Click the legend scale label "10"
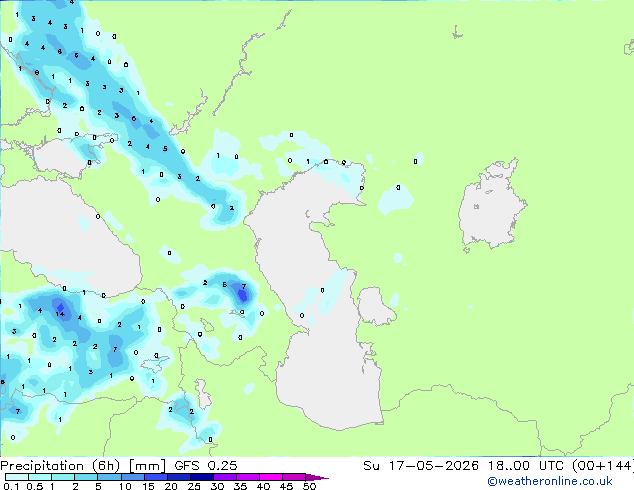This screenshot has height=490, width=634. pos(125,486)
